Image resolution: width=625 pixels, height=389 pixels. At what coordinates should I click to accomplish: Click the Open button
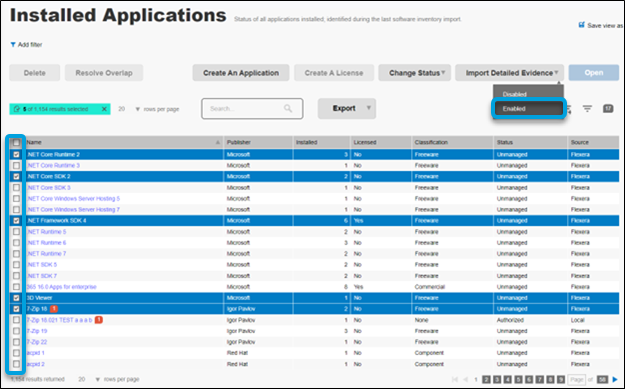coord(594,73)
